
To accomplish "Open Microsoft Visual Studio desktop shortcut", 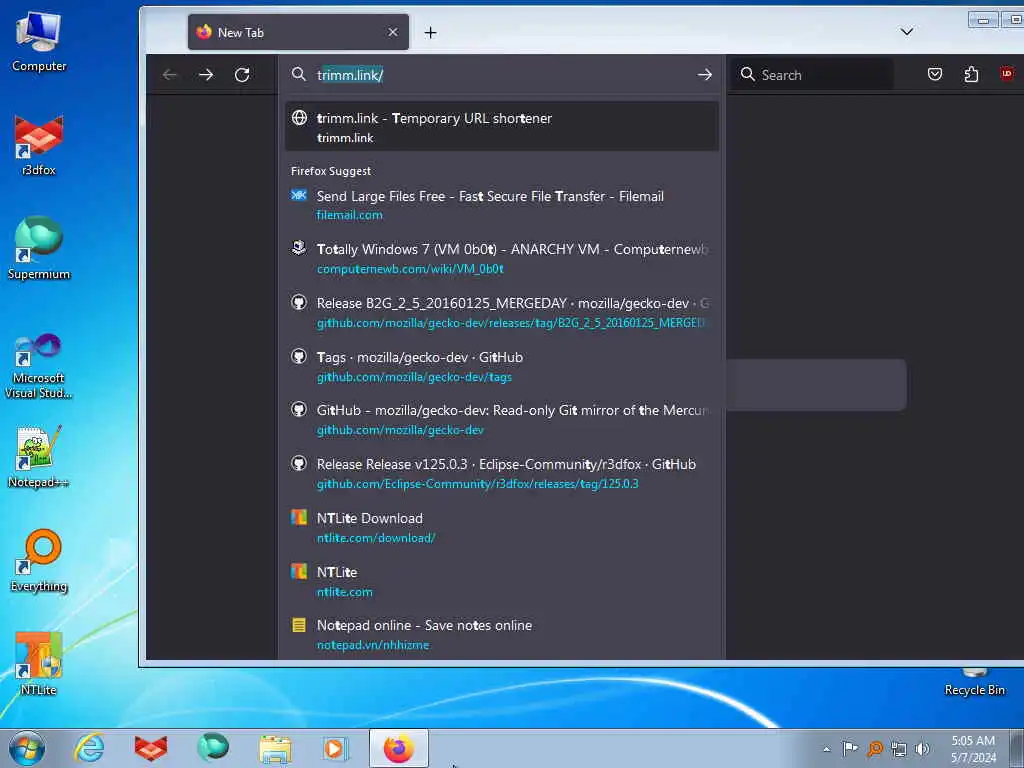I will pos(39,366).
